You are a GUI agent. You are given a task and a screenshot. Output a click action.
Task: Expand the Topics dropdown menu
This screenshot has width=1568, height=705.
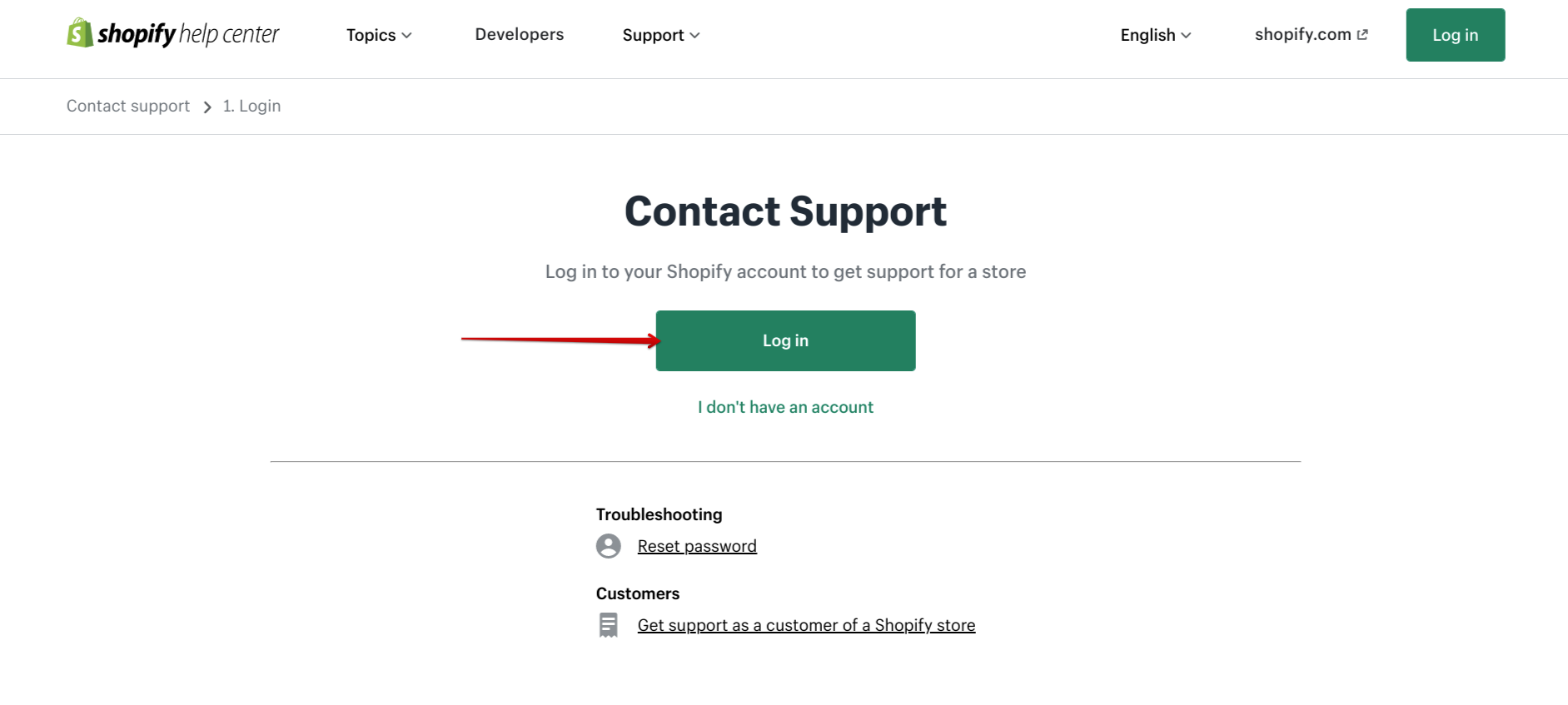(379, 35)
